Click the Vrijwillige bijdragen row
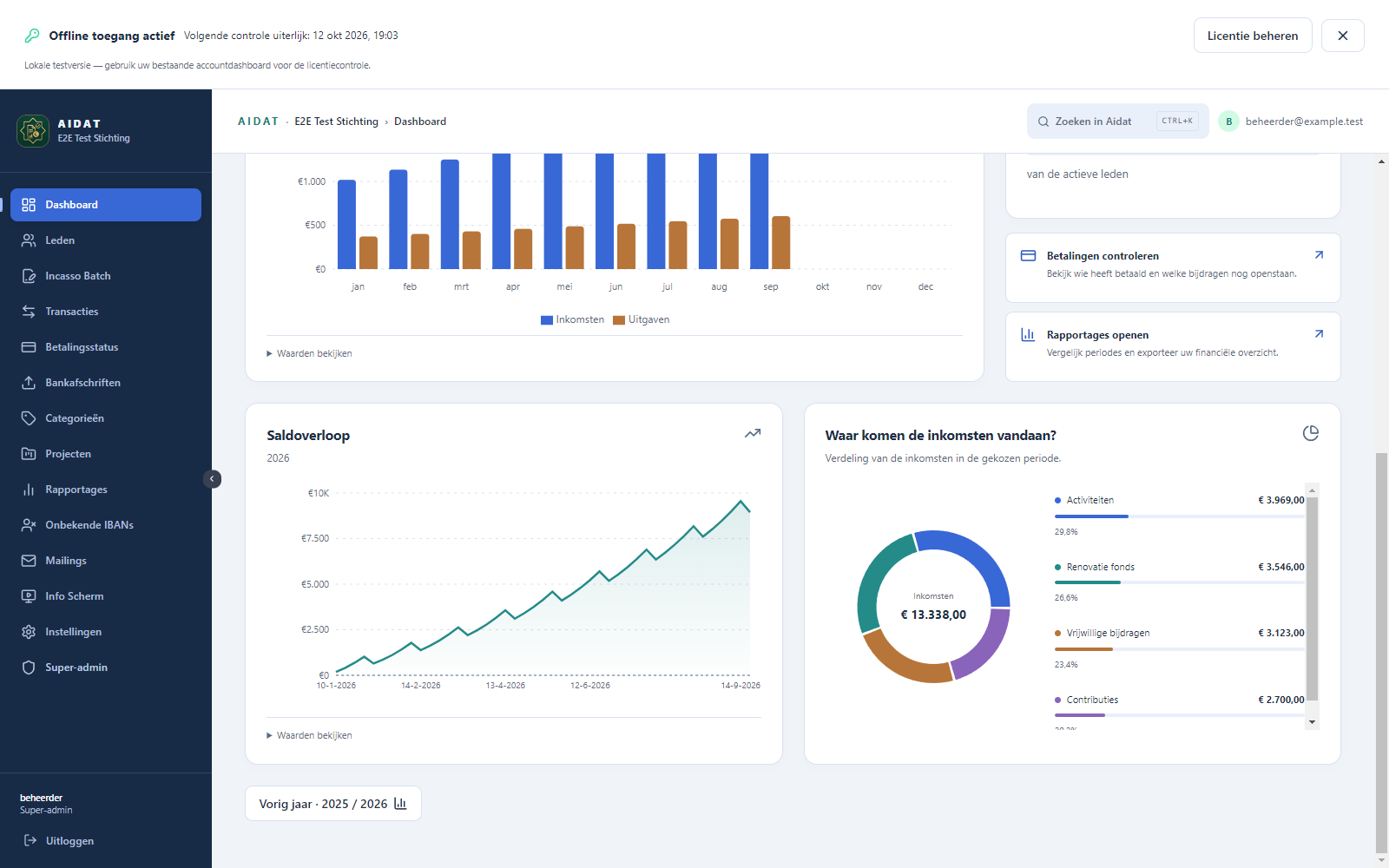The image size is (1389, 868). [x=1179, y=648]
